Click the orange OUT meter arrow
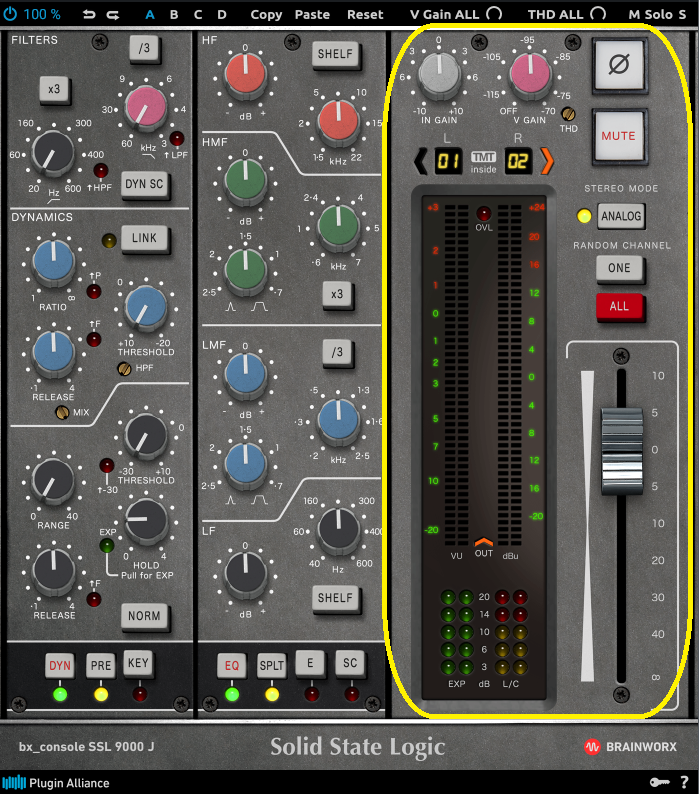Viewport: 699px width, 794px height. (483, 542)
